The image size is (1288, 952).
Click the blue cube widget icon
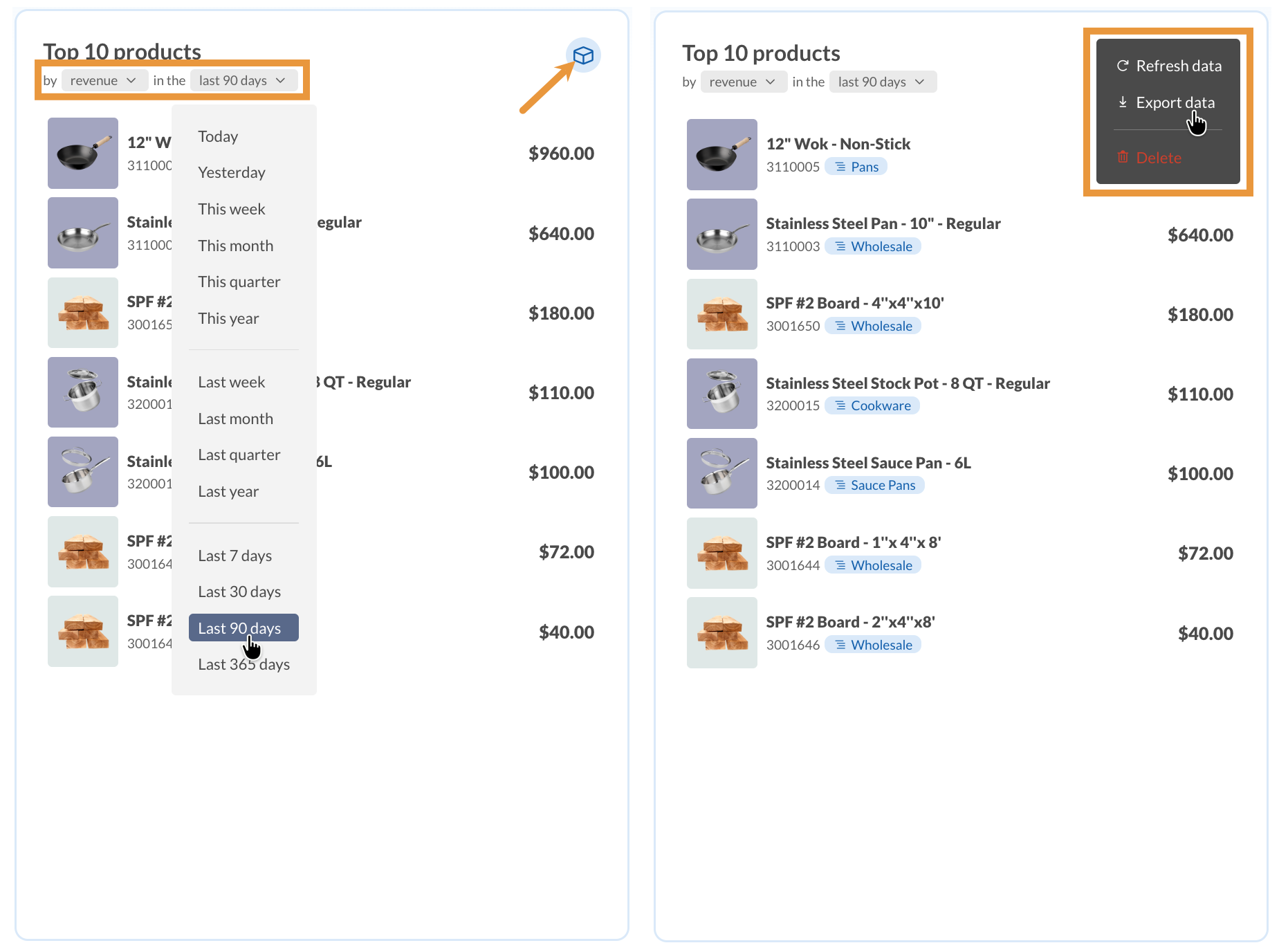coord(583,55)
